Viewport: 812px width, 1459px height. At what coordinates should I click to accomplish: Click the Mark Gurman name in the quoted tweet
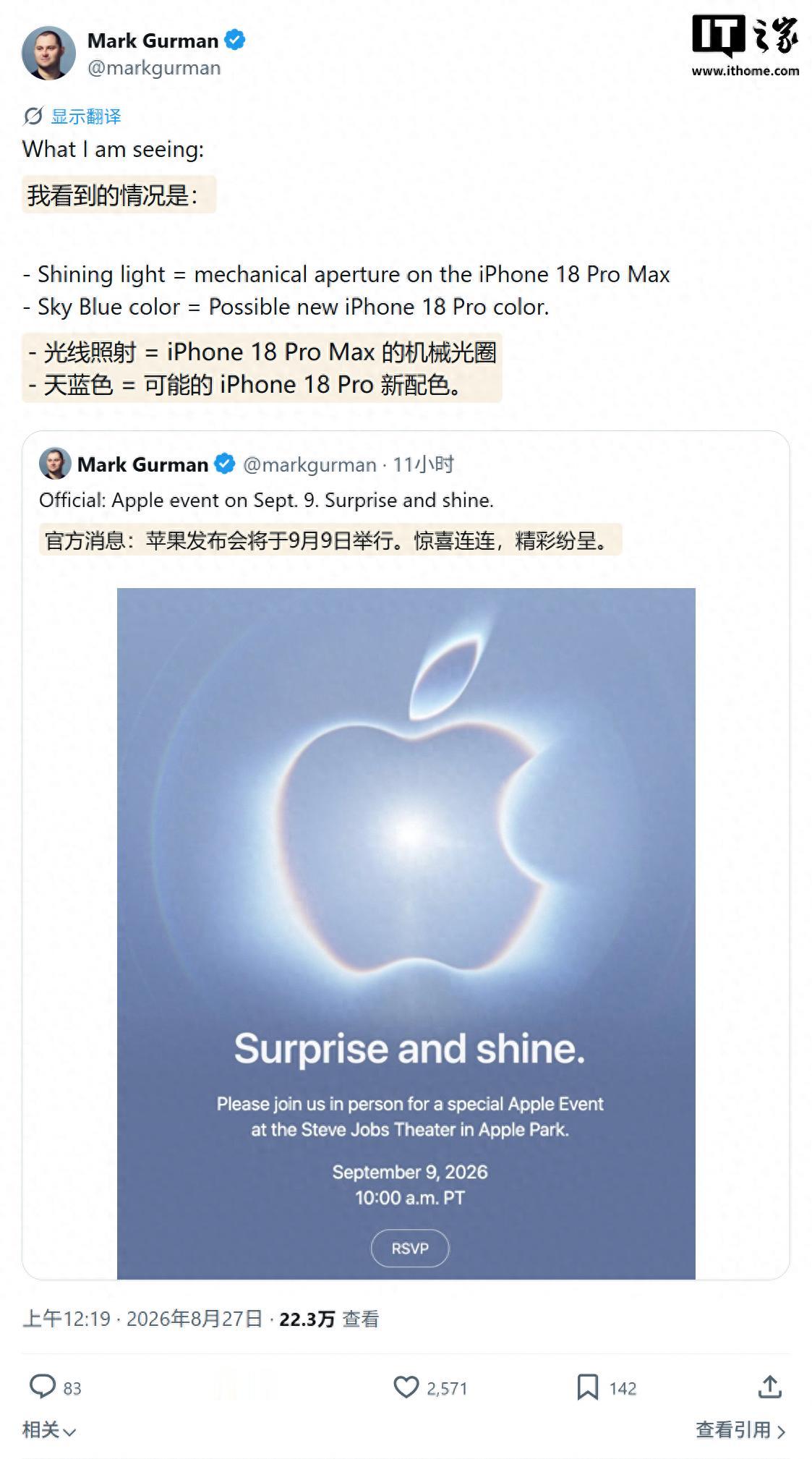click(x=142, y=464)
